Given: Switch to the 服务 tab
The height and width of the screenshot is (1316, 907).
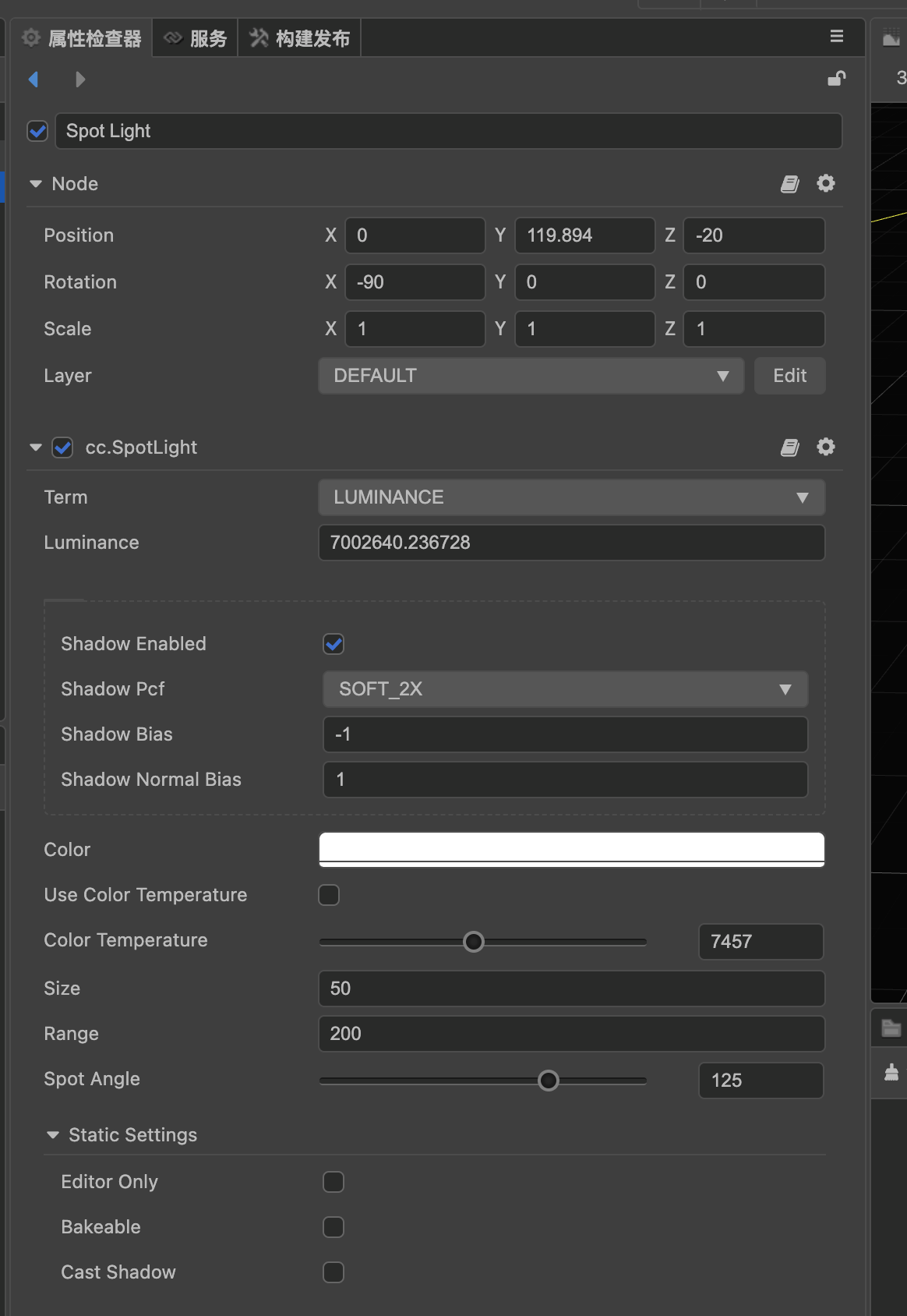Looking at the screenshot, I should click(196, 38).
